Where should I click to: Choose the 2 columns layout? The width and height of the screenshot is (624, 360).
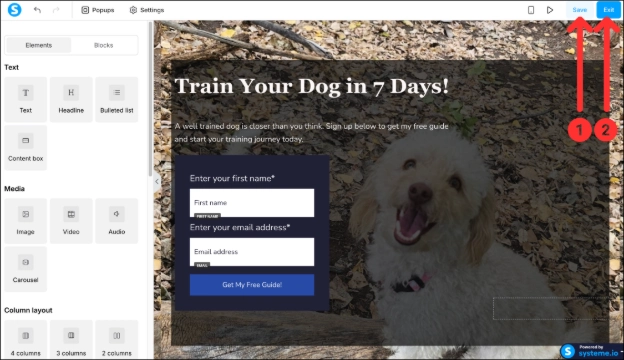tap(117, 340)
